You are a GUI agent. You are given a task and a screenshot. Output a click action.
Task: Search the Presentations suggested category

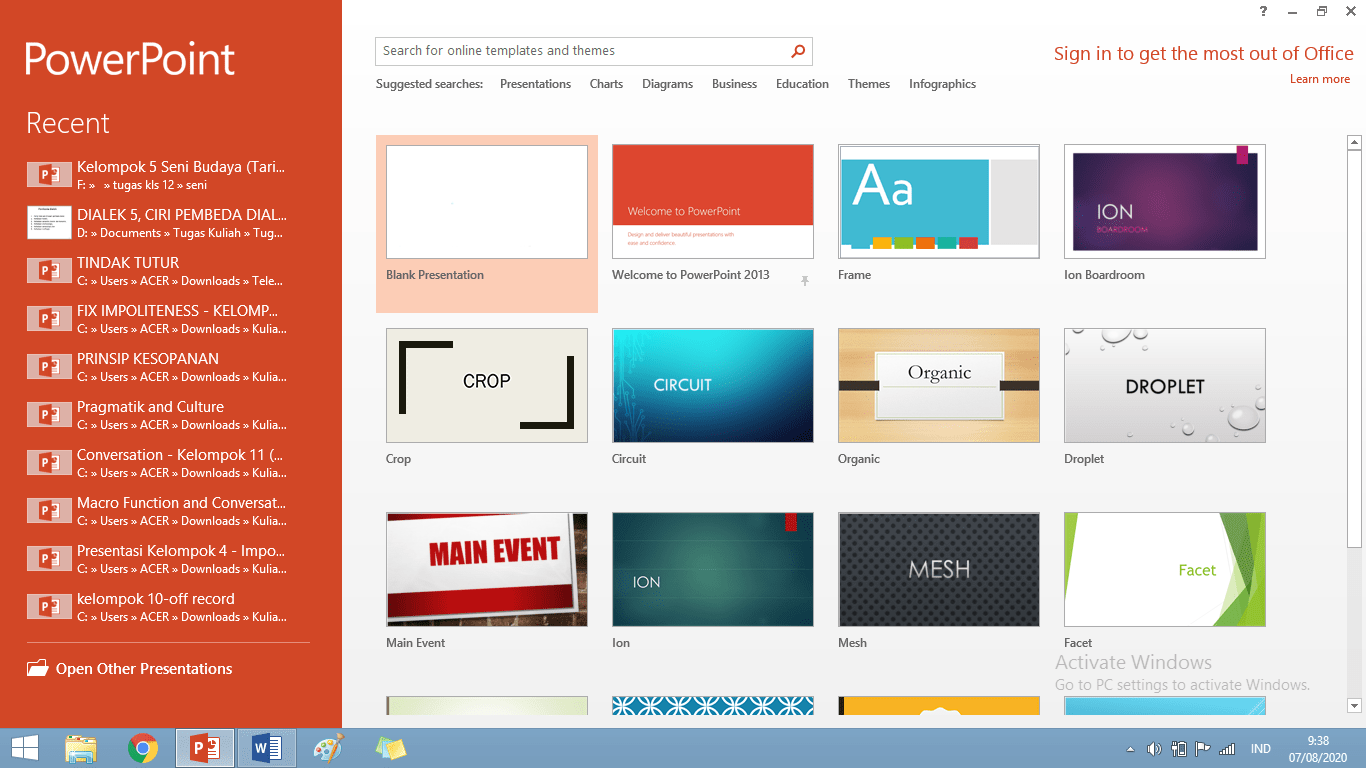[535, 84]
